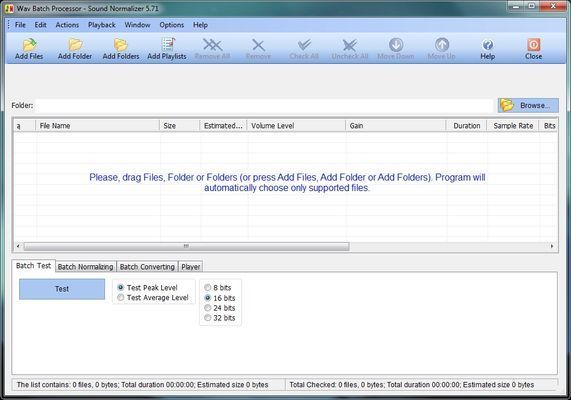
Task: Click the Add Files toolbar icon
Action: (x=29, y=49)
